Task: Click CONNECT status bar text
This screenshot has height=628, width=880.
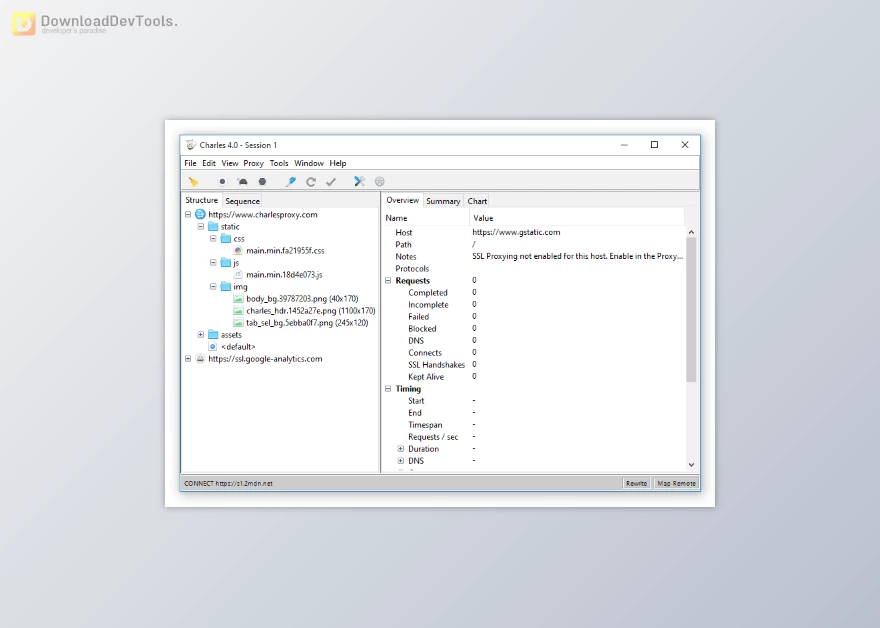Action: pos(228,483)
